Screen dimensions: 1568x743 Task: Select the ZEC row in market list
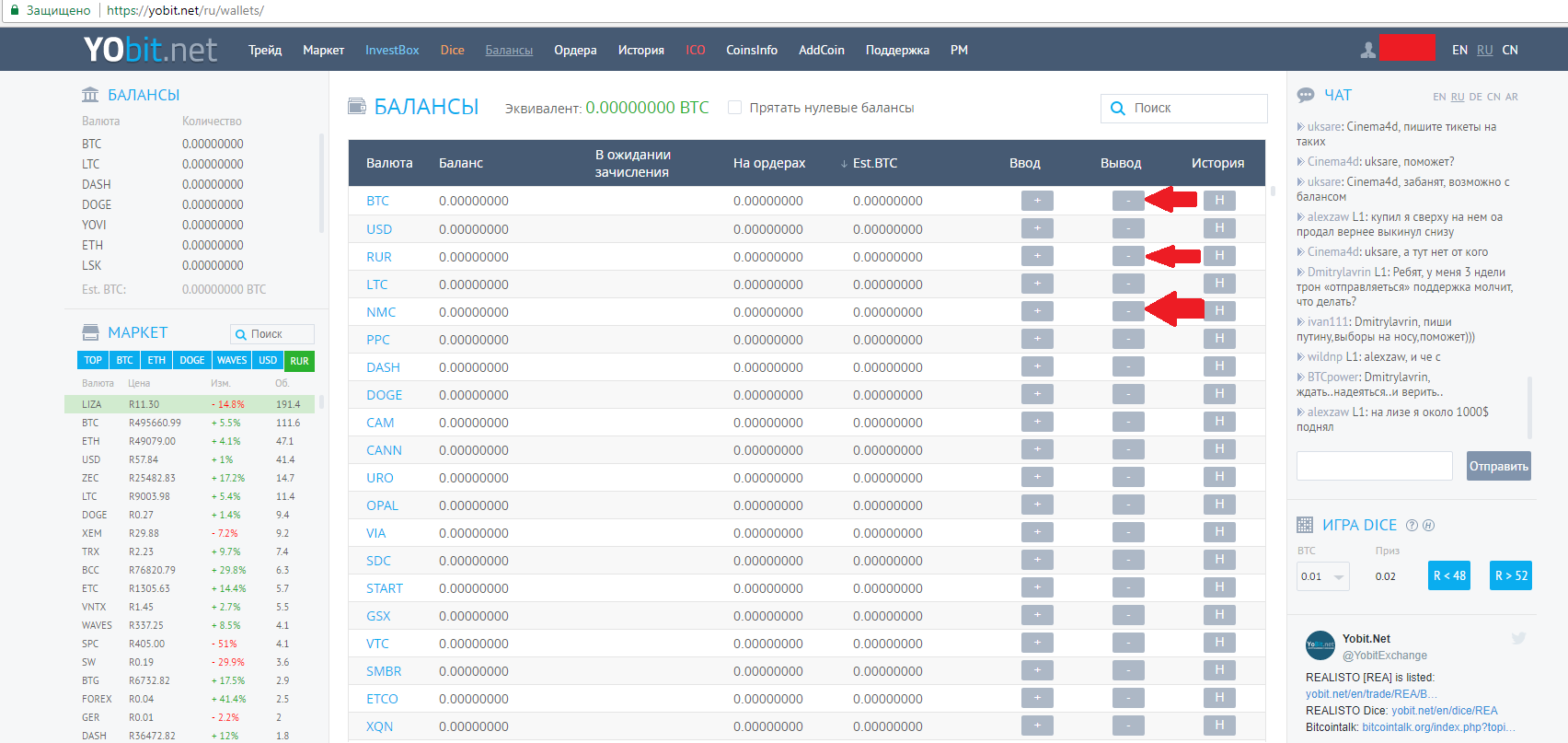tap(190, 478)
